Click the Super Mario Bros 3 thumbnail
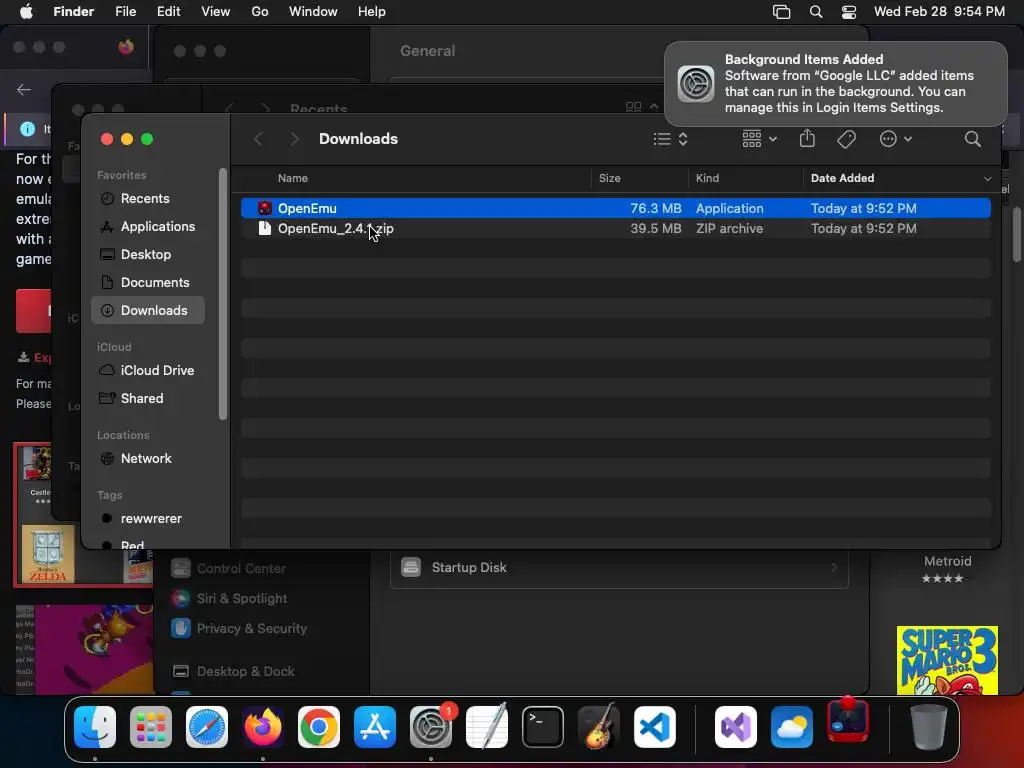 [947, 660]
